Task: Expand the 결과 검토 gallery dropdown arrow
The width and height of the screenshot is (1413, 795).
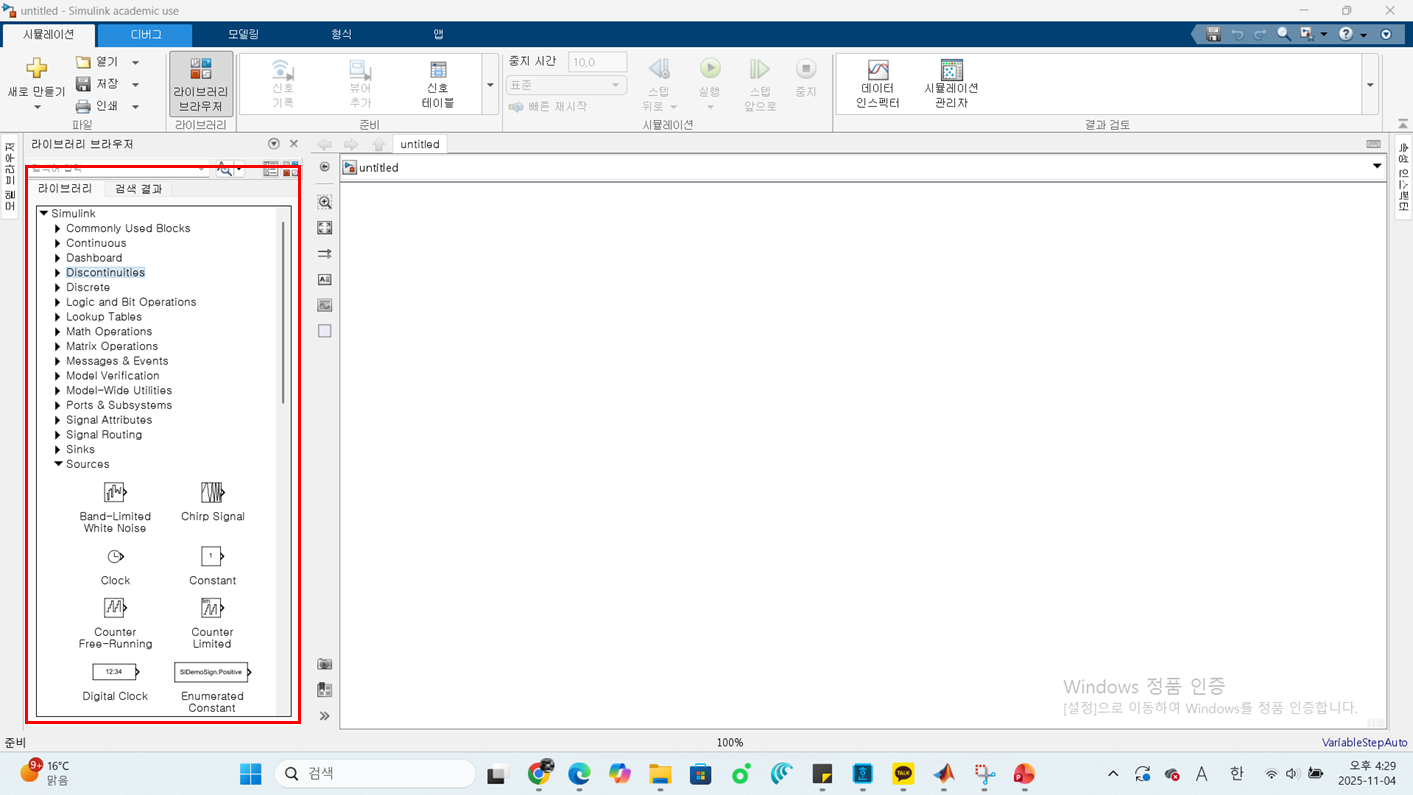Action: point(1370,85)
